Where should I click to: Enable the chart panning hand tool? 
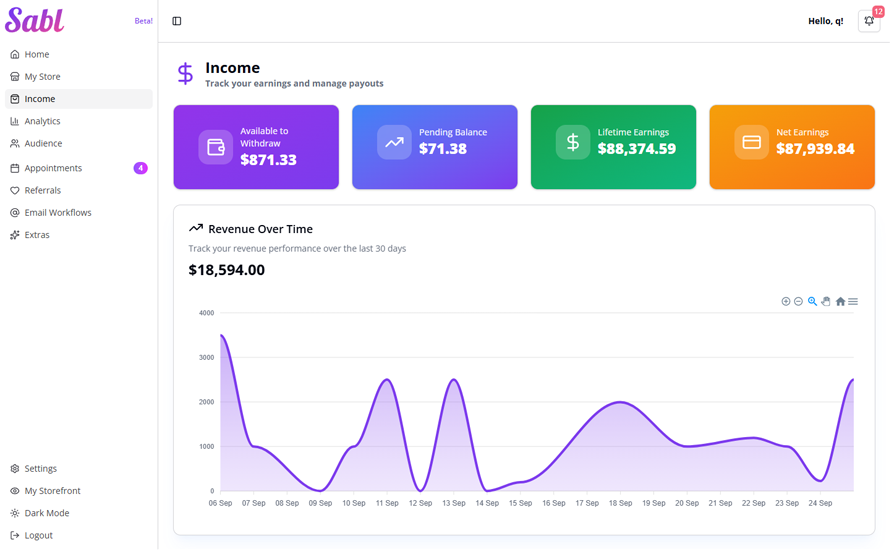click(x=826, y=301)
